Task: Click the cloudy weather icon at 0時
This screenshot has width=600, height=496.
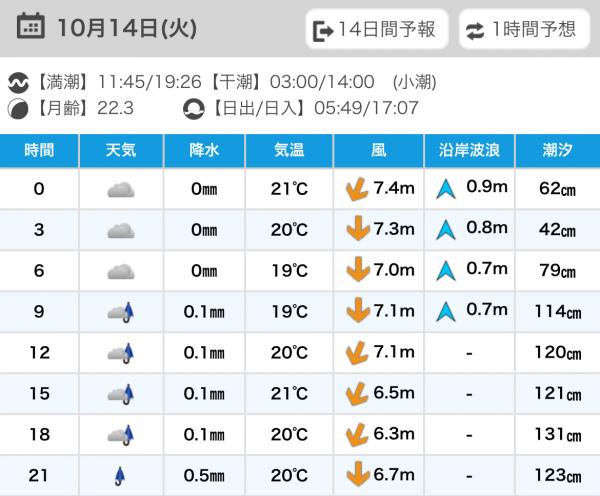Action: (x=121, y=188)
